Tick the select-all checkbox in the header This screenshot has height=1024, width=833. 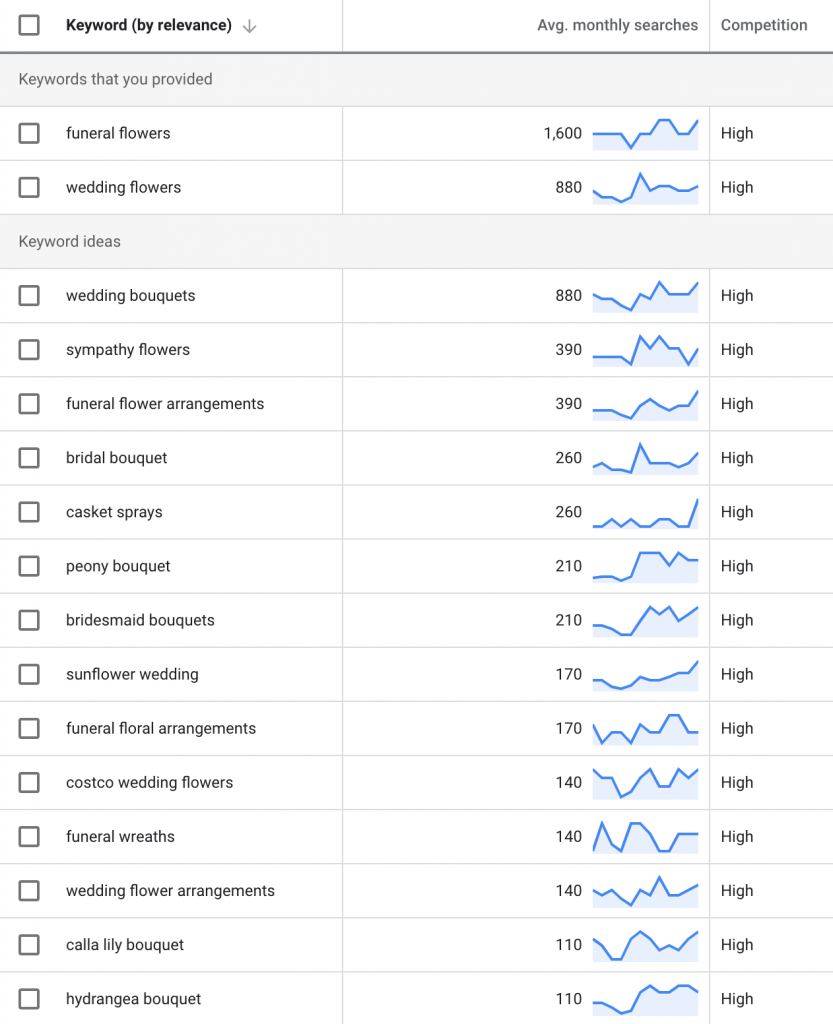coord(29,25)
